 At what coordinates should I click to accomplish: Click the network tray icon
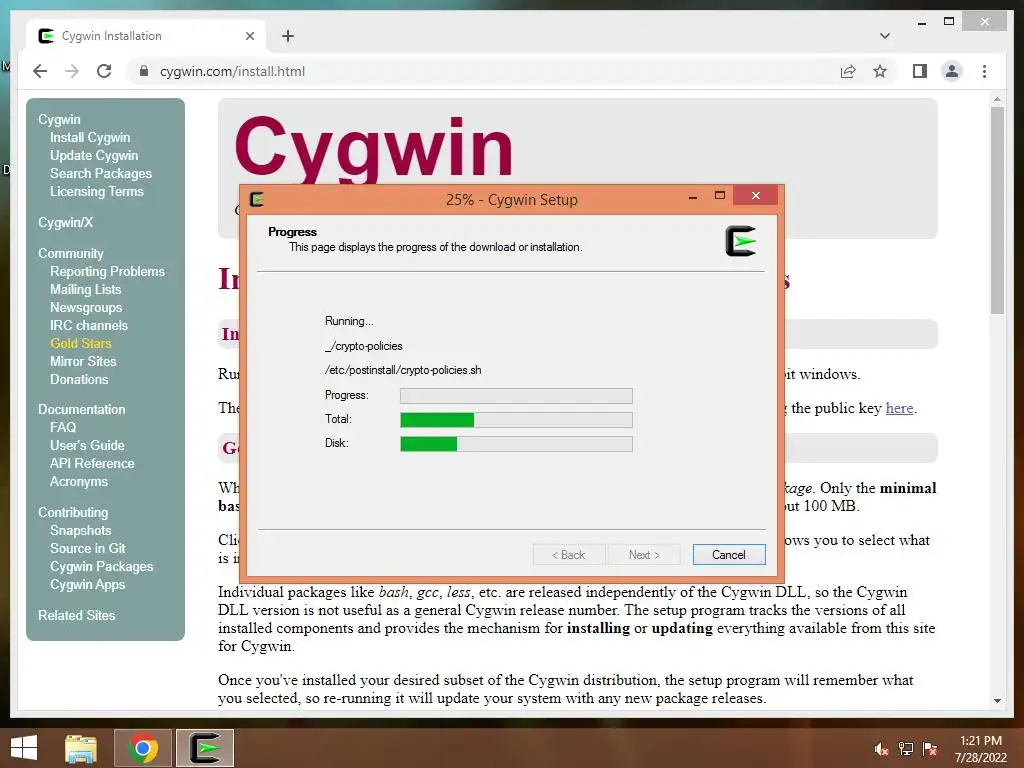[x=906, y=749]
